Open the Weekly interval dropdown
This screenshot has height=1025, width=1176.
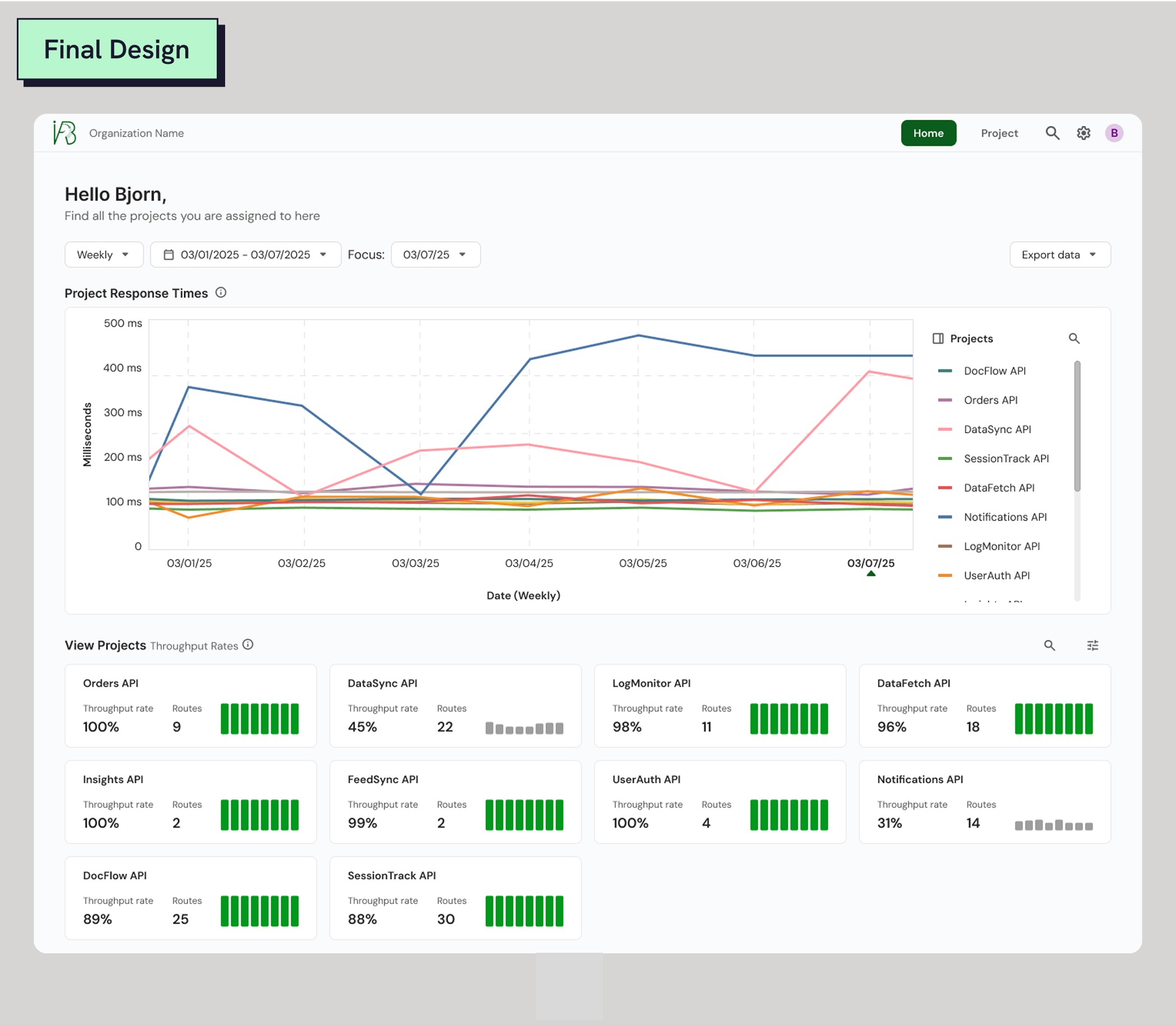[x=104, y=255]
